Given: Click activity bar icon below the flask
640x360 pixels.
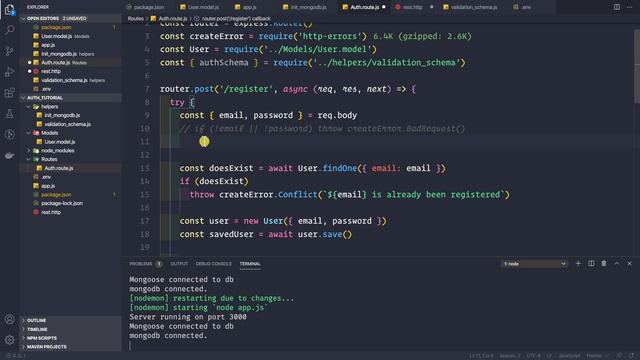Looking at the screenshot, I should click(x=9, y=134).
